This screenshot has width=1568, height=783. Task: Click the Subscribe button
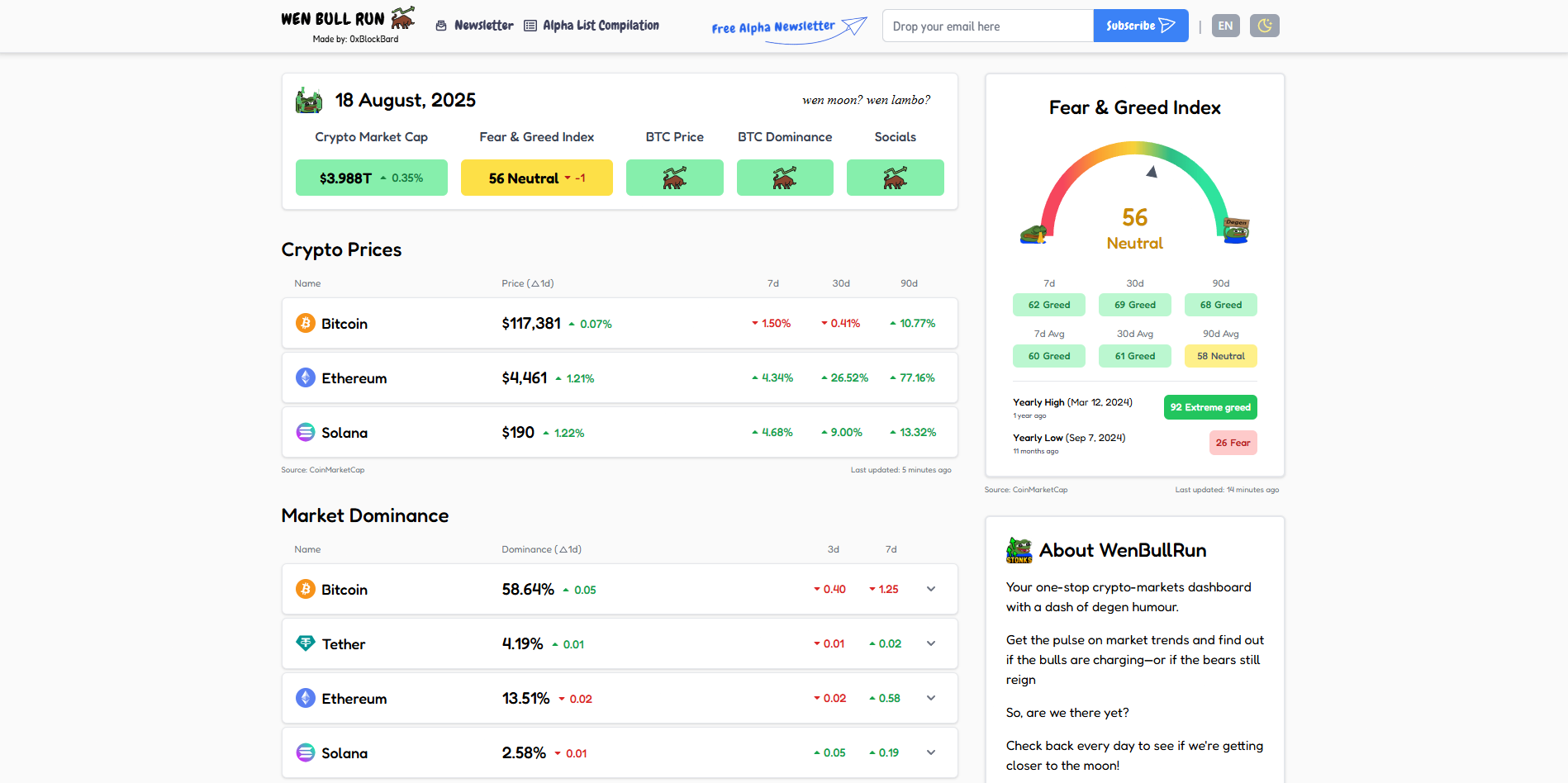click(1140, 26)
